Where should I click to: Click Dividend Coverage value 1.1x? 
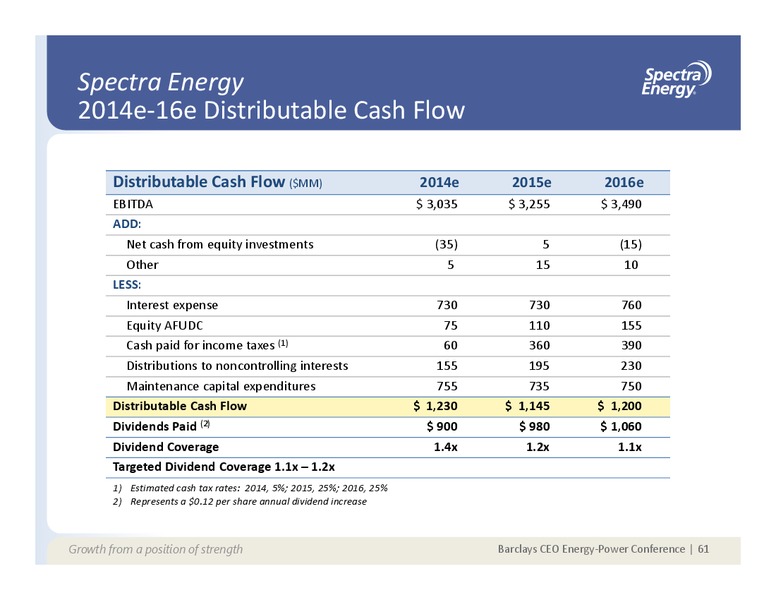click(630, 447)
